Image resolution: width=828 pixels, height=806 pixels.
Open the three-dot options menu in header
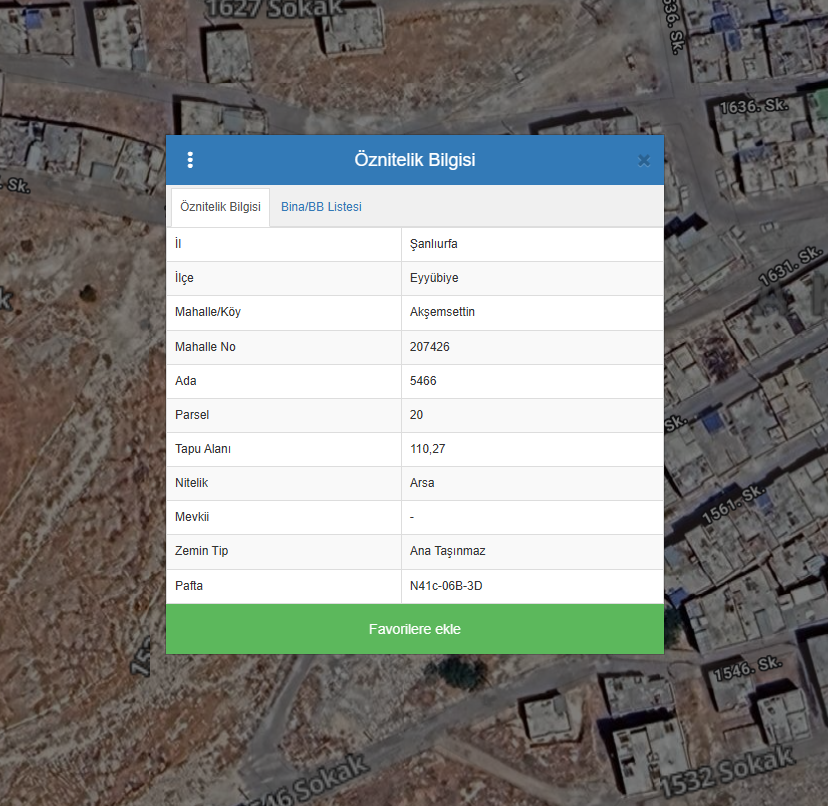pyautogui.click(x=190, y=160)
